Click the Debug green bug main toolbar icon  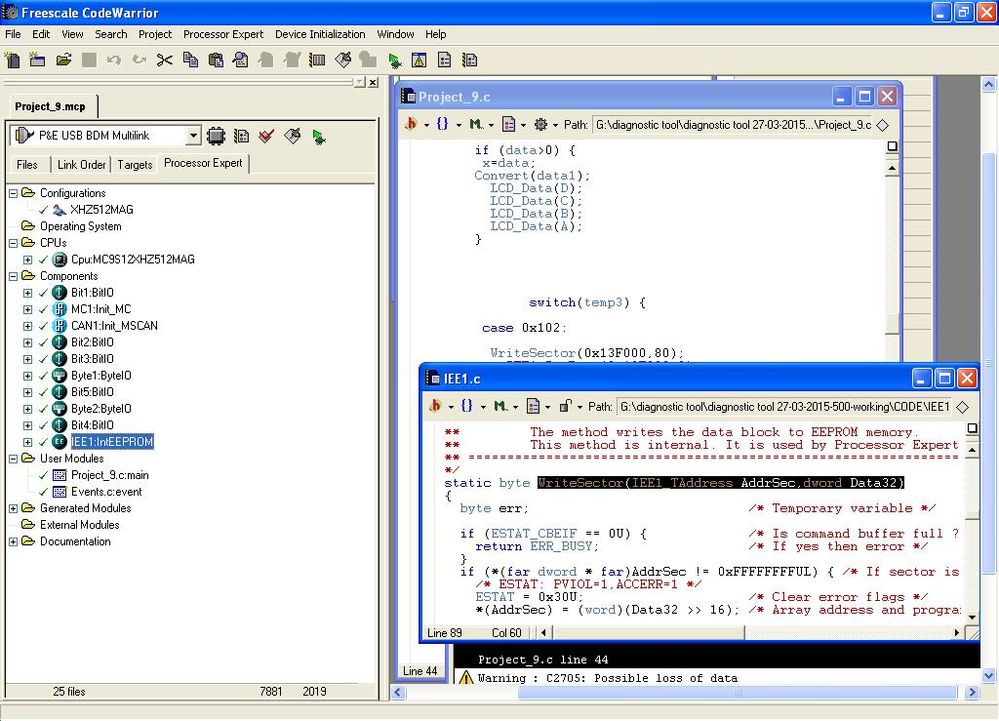pos(394,61)
